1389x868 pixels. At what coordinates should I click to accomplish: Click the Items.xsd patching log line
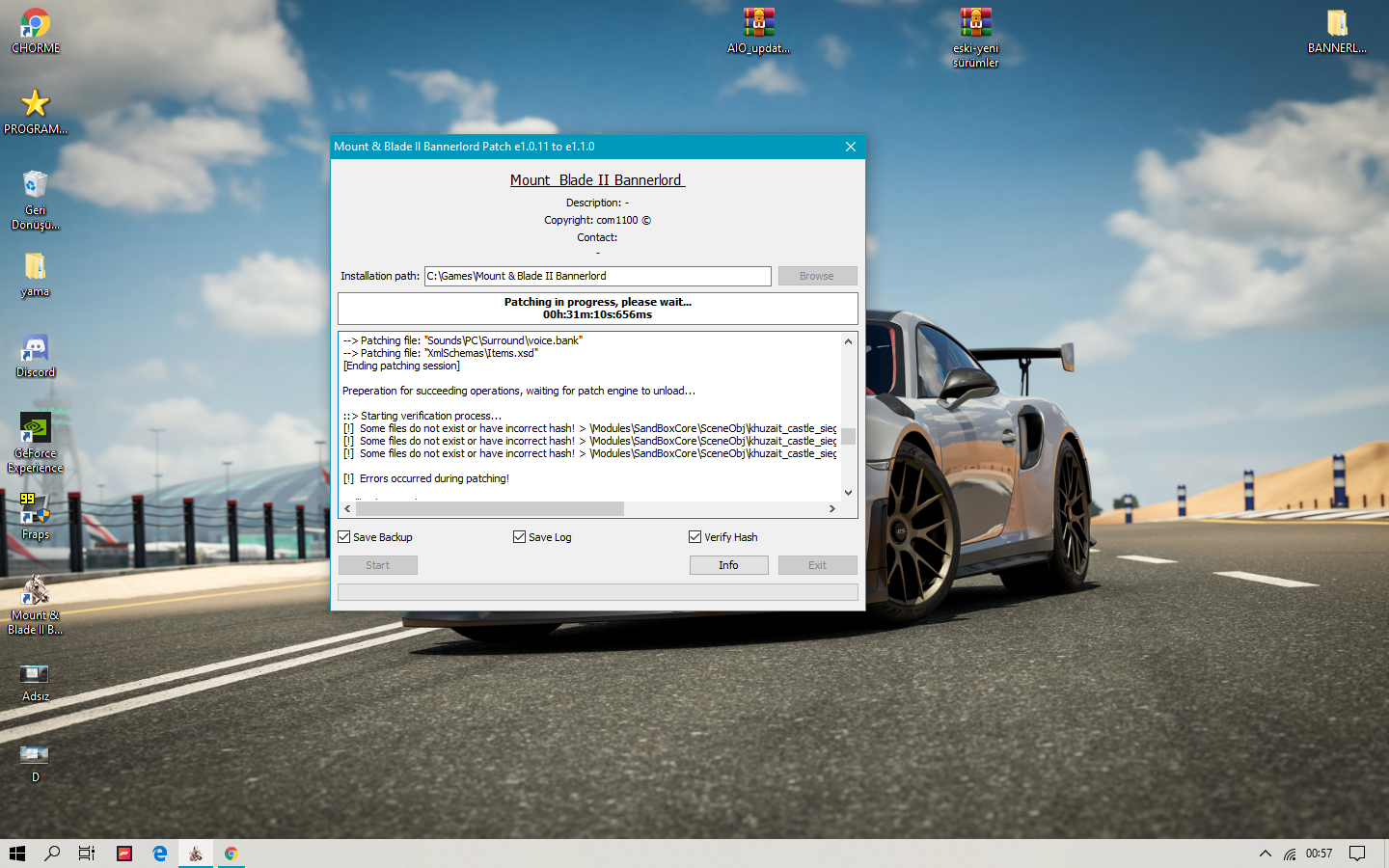(x=441, y=353)
